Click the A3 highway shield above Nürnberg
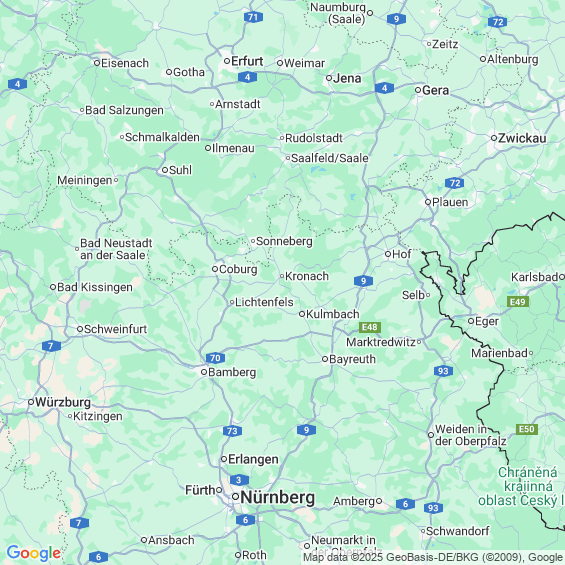Image resolution: width=565 pixels, height=565 pixels. 239,480
